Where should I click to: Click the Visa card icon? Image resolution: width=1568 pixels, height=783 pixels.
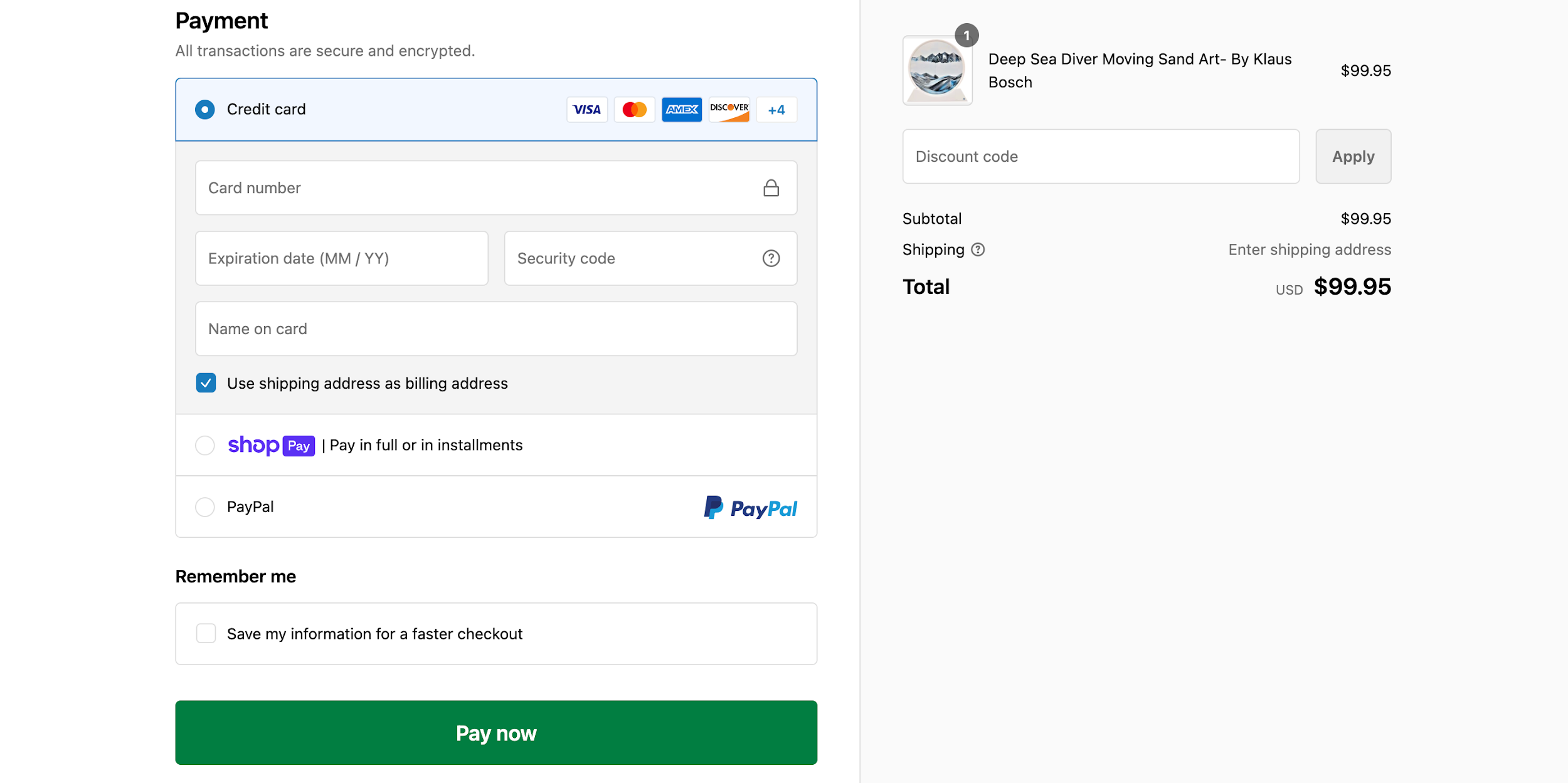pos(587,110)
